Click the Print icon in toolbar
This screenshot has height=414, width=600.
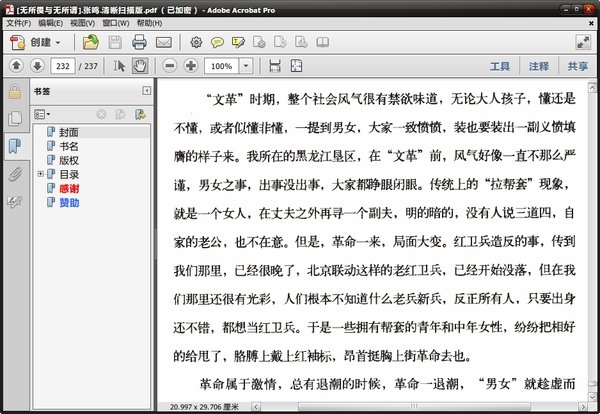[x=139, y=42]
